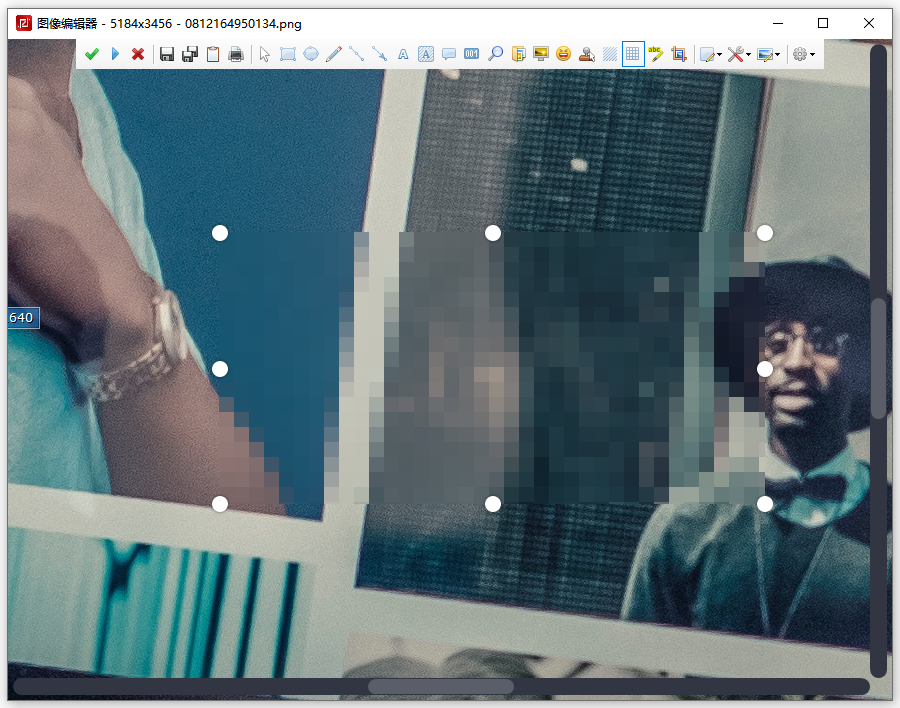This screenshot has height=708, width=900.
Task: Click the top-left pixelate resize handle
Action: pyautogui.click(x=220, y=233)
